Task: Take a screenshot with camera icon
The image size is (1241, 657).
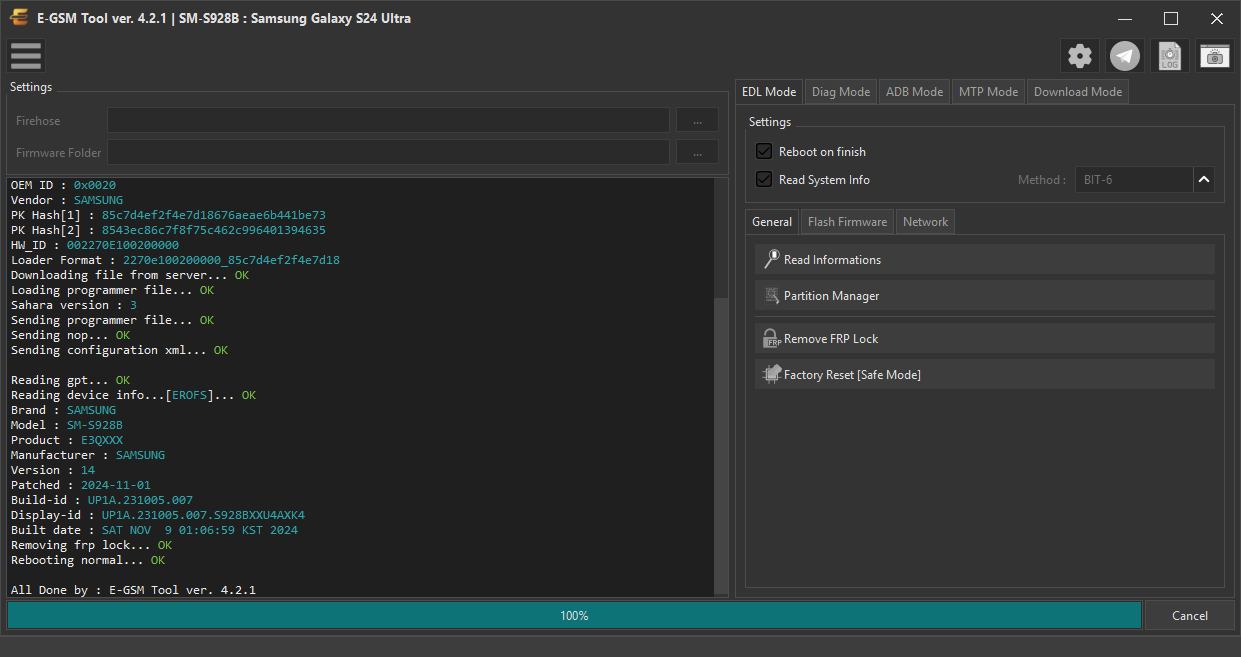Action: pos(1215,56)
